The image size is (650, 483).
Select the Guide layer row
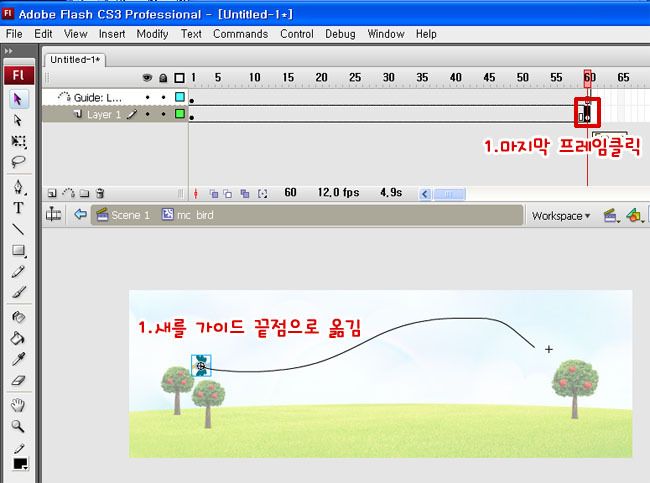[x=115, y=97]
